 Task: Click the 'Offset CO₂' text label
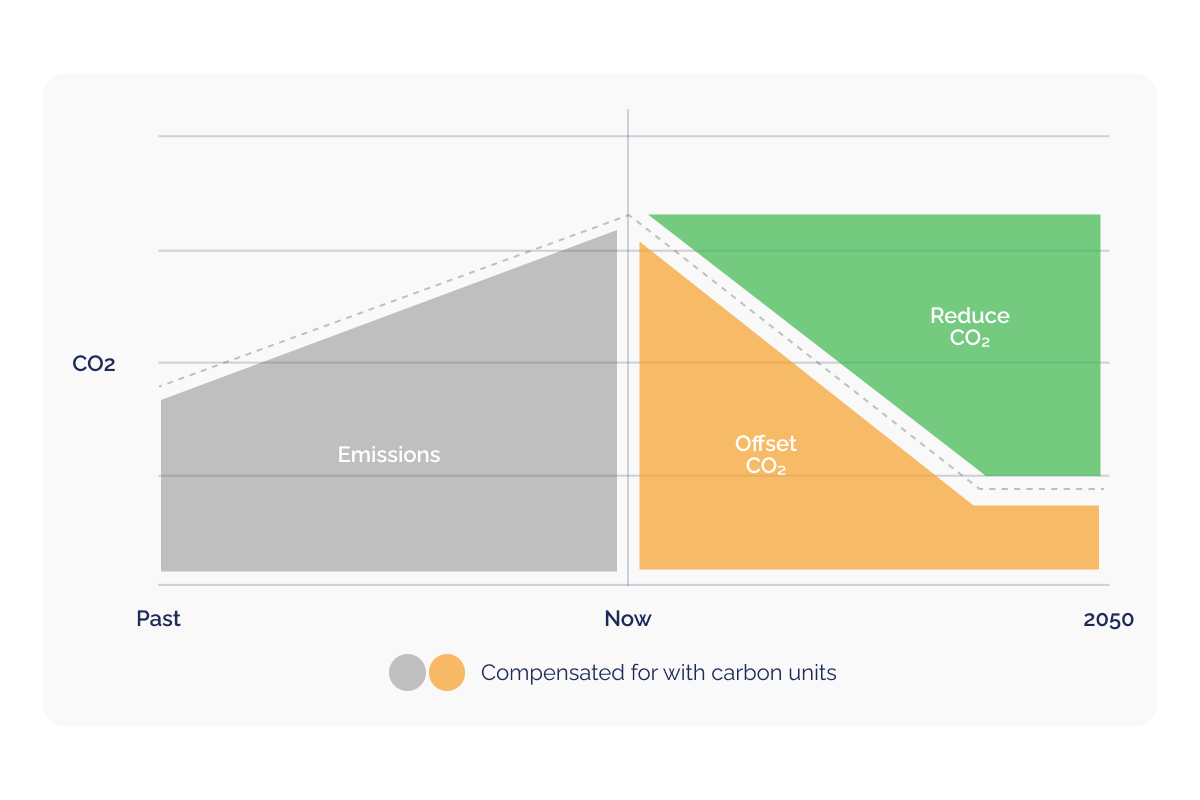pyautogui.click(x=766, y=455)
